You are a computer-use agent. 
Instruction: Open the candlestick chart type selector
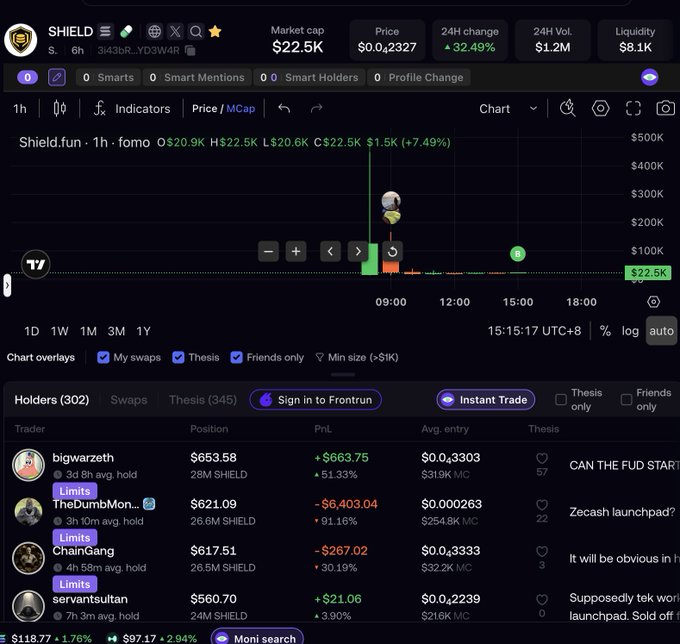[x=60, y=108]
